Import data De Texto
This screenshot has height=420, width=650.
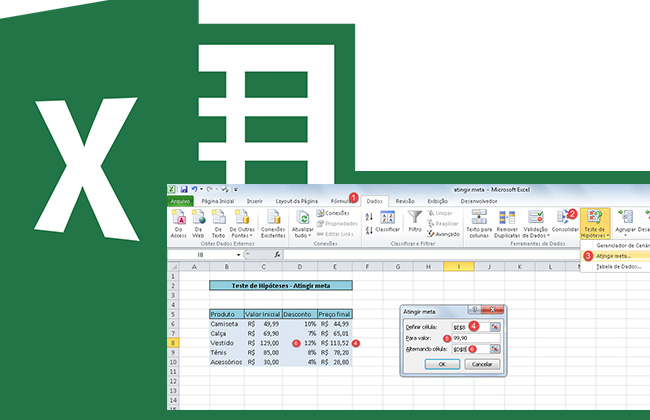tap(218, 224)
